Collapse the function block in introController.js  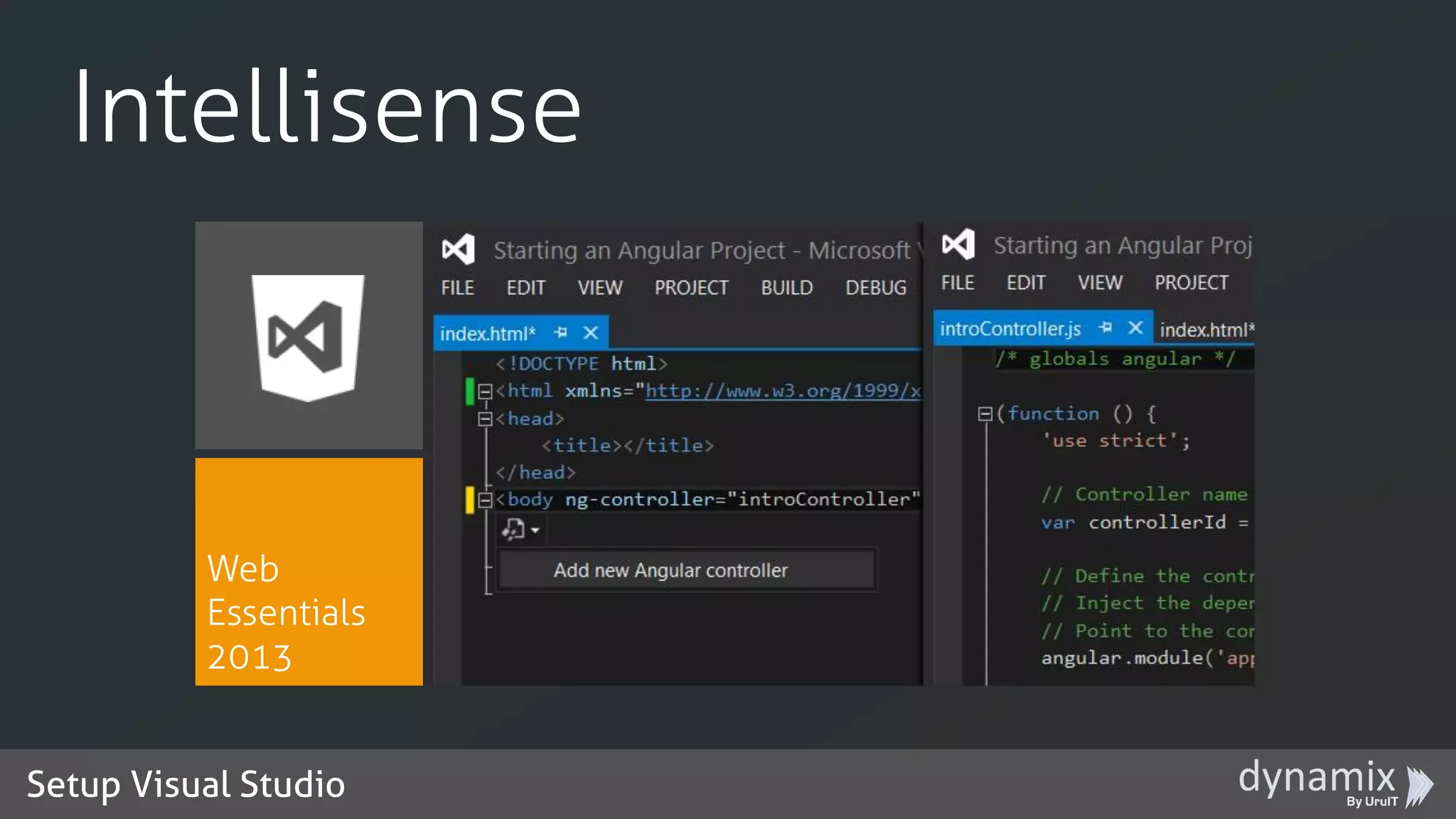point(985,414)
